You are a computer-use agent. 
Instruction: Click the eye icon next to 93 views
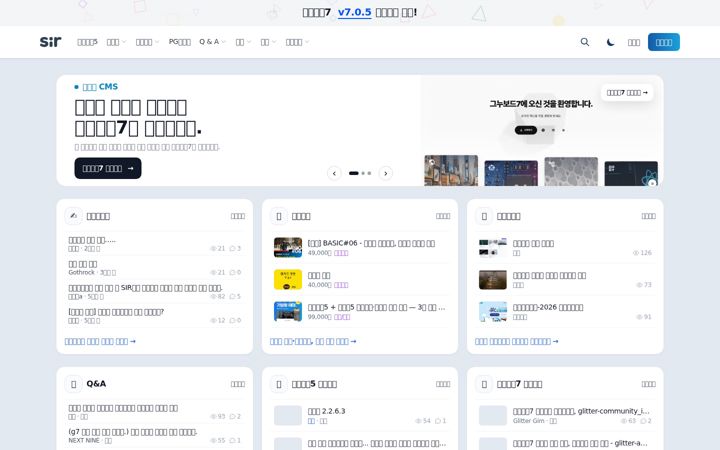(x=213, y=416)
